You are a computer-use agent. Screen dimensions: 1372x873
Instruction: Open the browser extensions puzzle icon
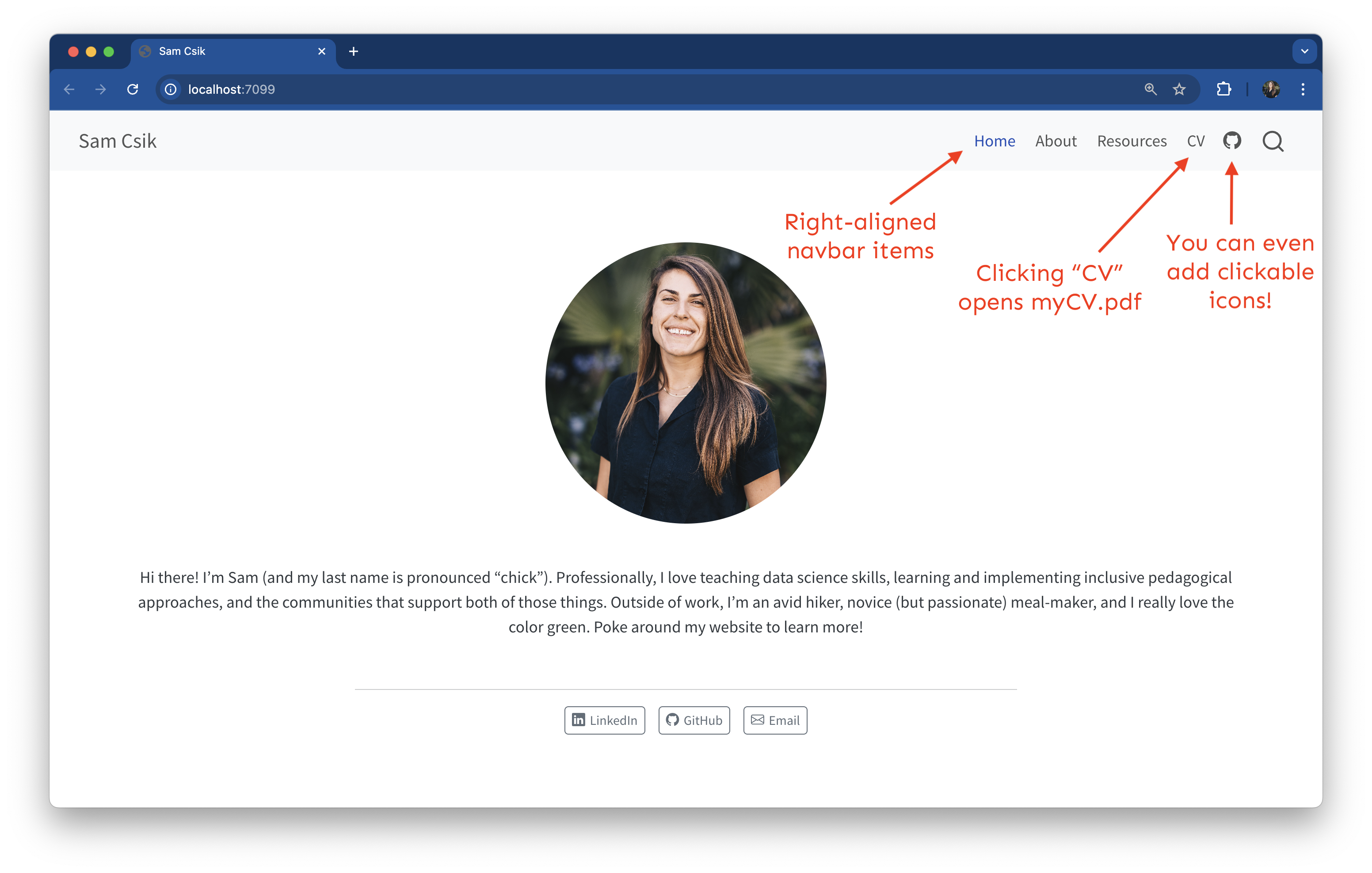(1223, 89)
